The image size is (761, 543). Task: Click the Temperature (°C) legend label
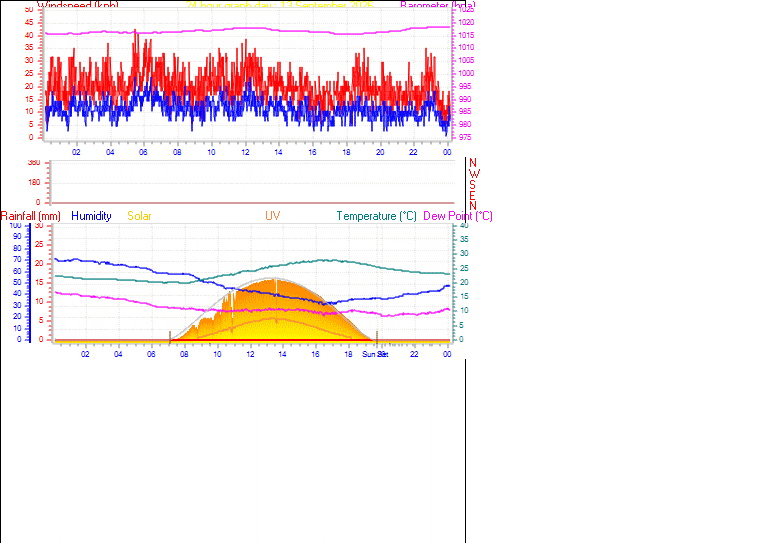(x=377, y=216)
